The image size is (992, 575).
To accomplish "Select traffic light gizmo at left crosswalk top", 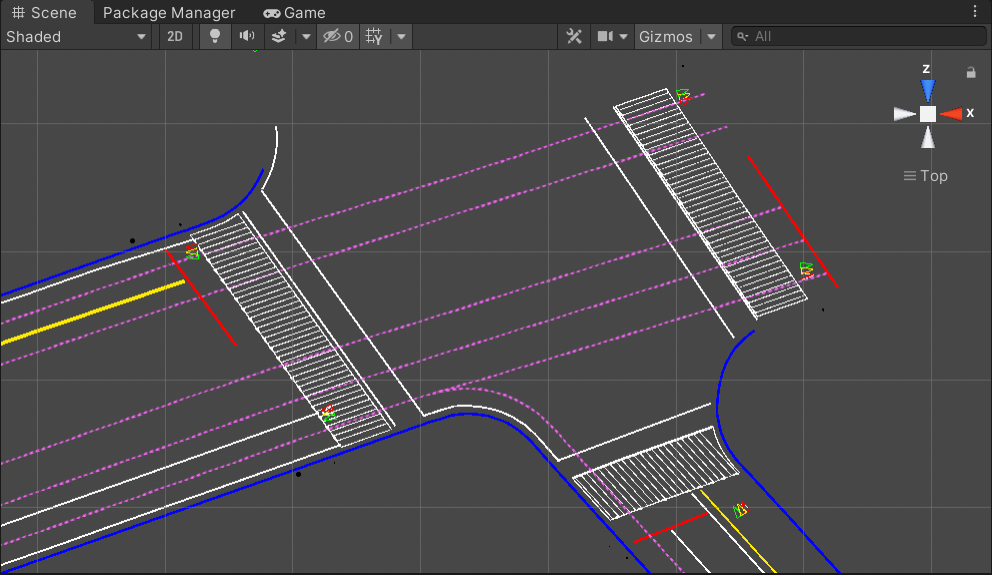I will pyautogui.click(x=192, y=252).
